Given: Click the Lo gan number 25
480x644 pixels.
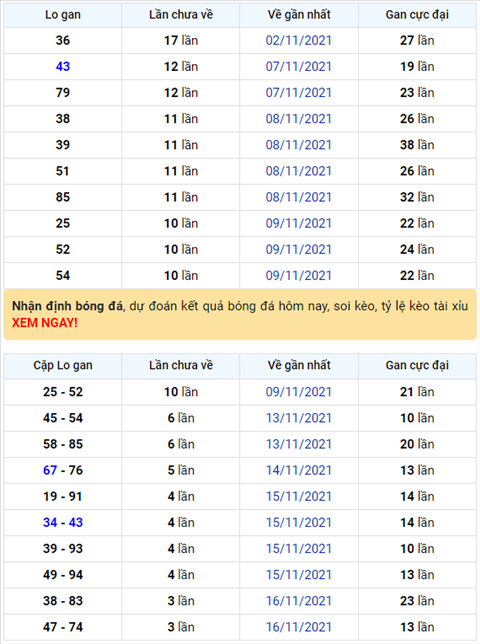Looking at the screenshot, I should tap(63, 223).
